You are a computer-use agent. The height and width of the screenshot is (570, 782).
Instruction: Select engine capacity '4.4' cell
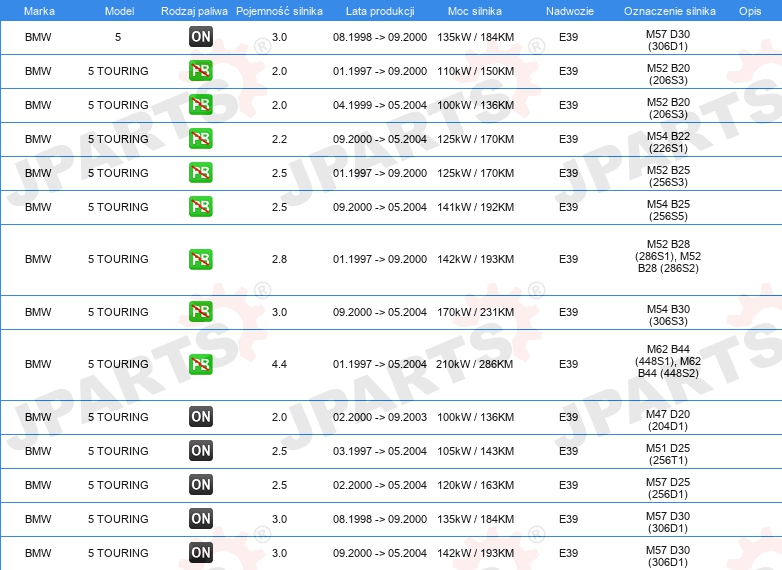(x=279, y=364)
